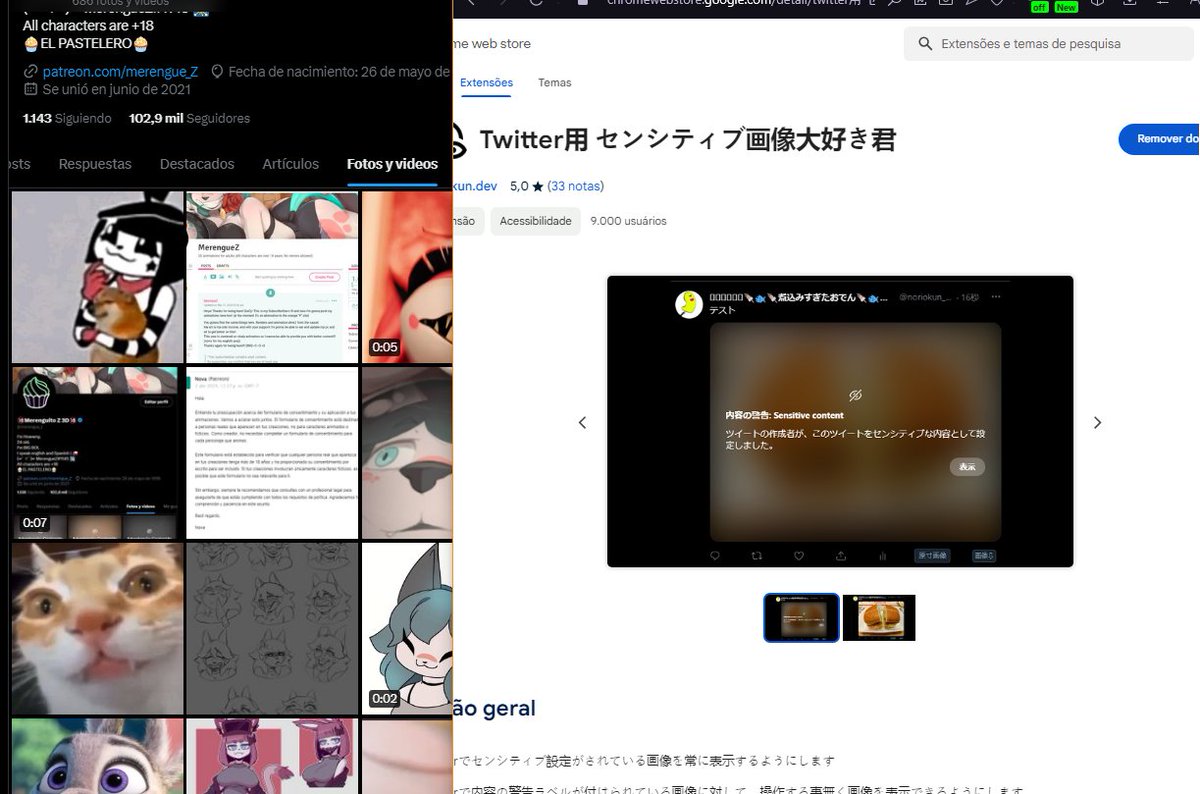
Task: Click the chain link icon beside Patreon URL
Action: pyautogui.click(x=31, y=72)
